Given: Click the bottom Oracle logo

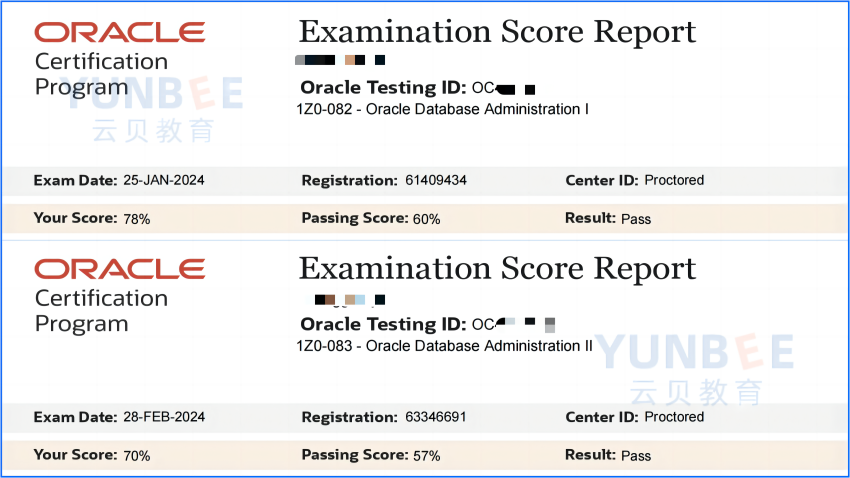Looking at the screenshot, I should (x=120, y=269).
